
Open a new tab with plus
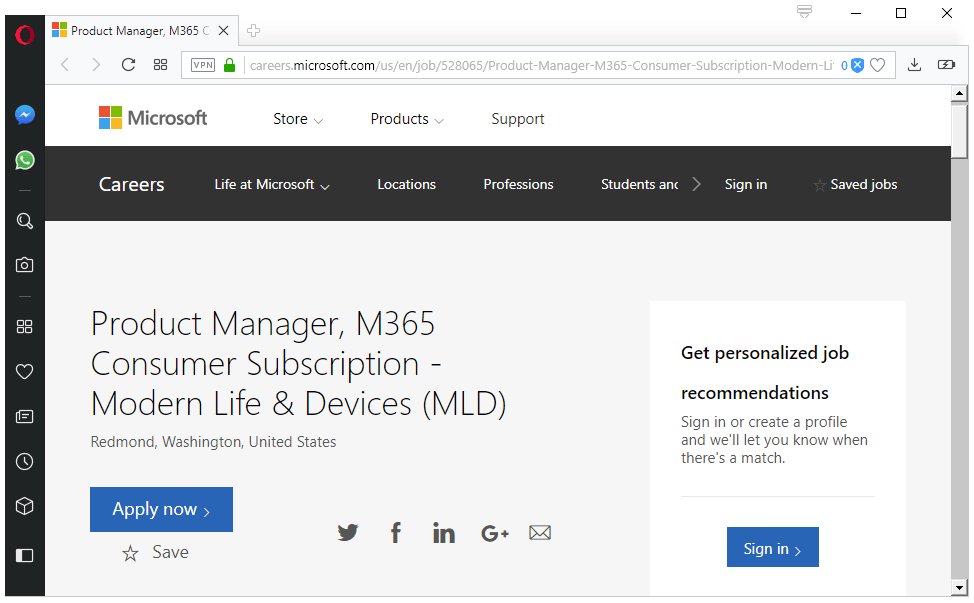coord(253,30)
